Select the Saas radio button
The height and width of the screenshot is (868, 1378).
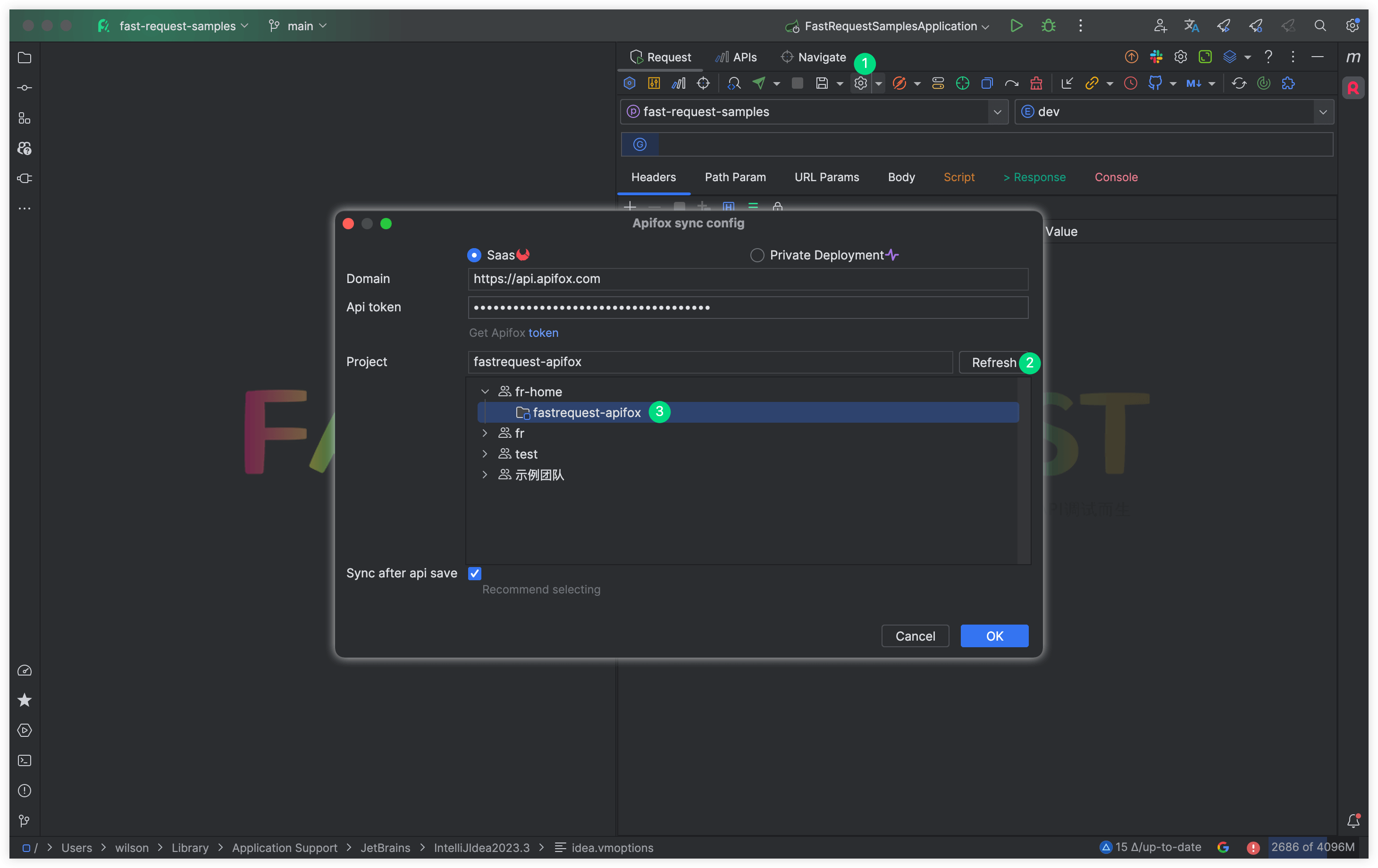474,255
